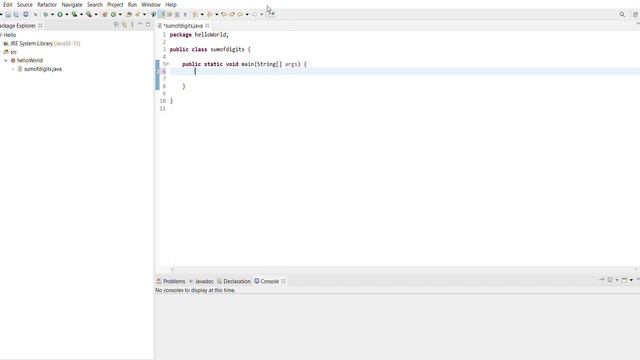Screen dimensions: 640x360
Task: Select sumofdigits.java file in tree
Action: [x=40, y=69]
